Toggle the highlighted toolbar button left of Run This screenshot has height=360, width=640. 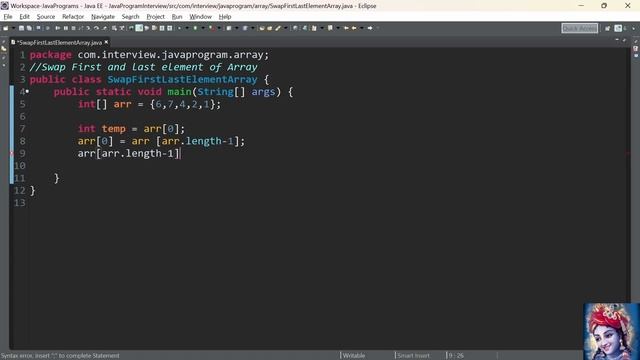(x=139, y=28)
